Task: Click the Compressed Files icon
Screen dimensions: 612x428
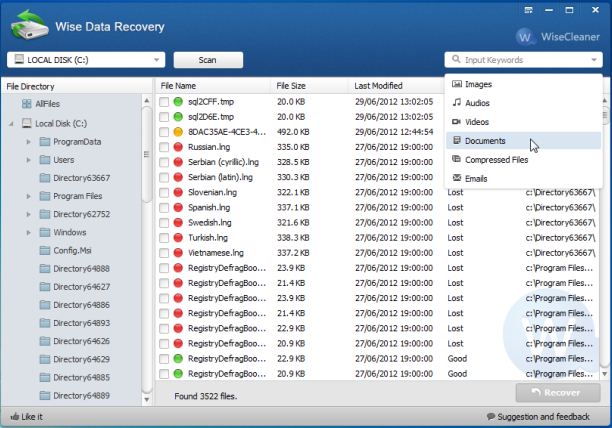Action: click(456, 159)
